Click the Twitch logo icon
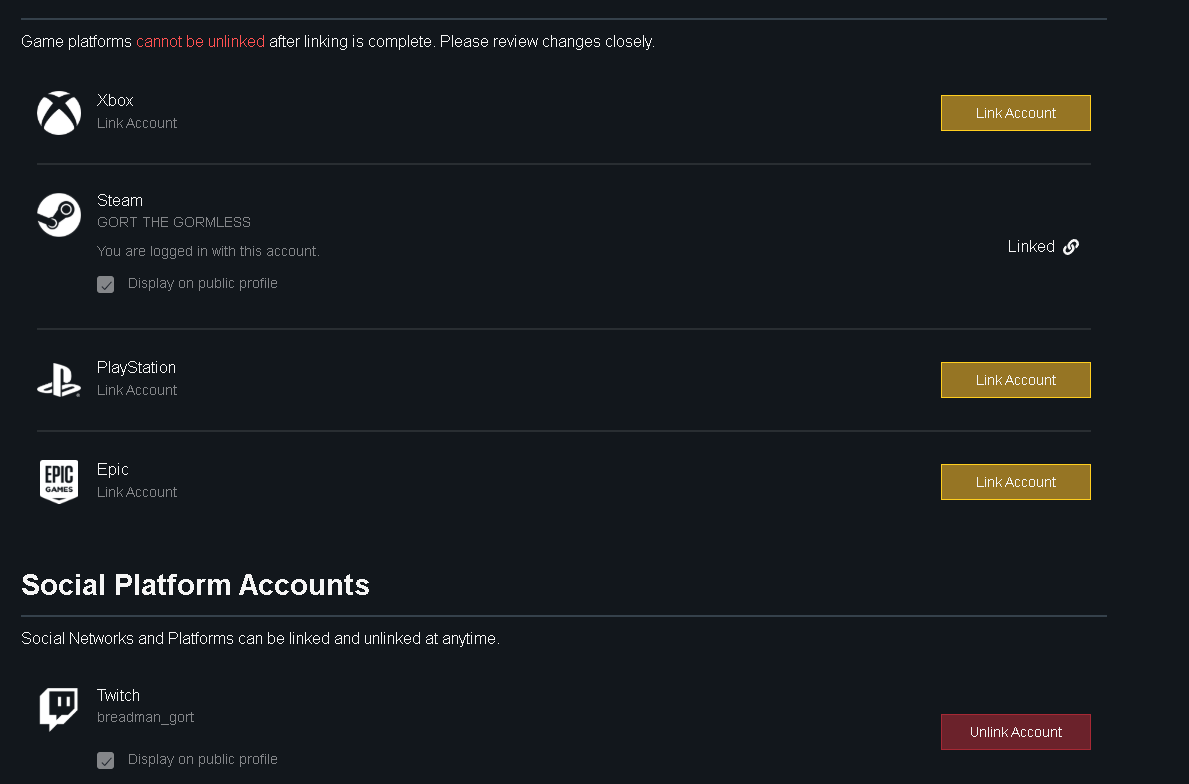Viewport: 1189px width, 784px height. (59, 708)
